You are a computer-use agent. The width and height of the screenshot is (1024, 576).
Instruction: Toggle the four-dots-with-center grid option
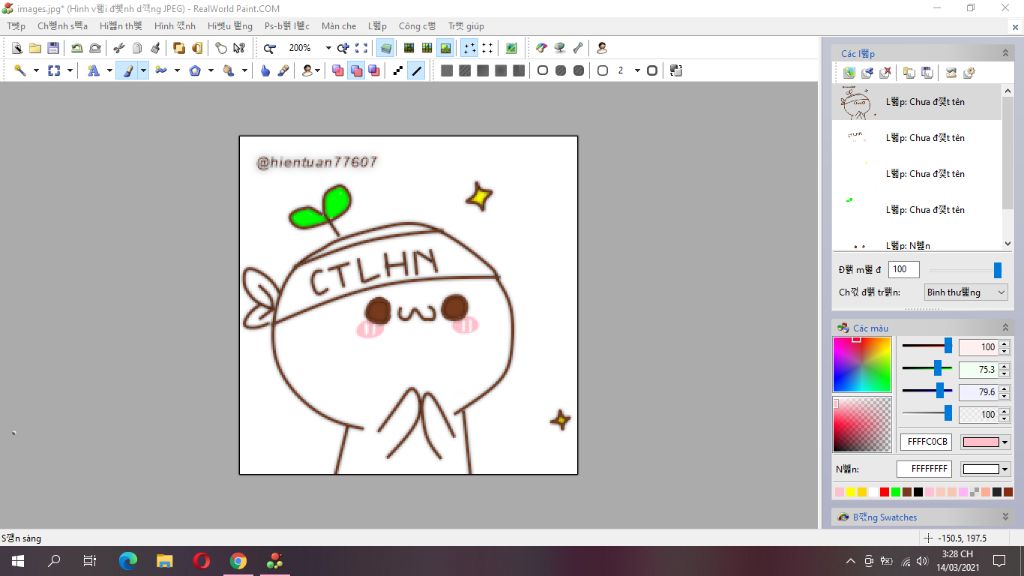(469, 48)
